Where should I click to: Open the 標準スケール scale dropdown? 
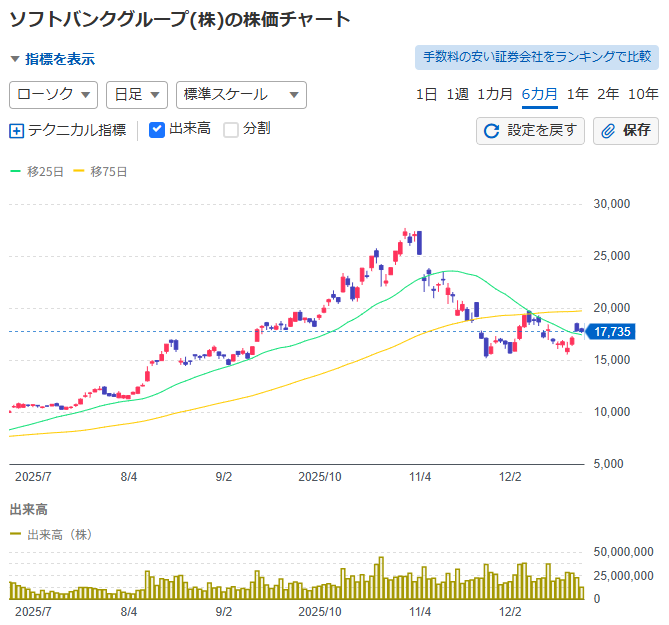240,95
